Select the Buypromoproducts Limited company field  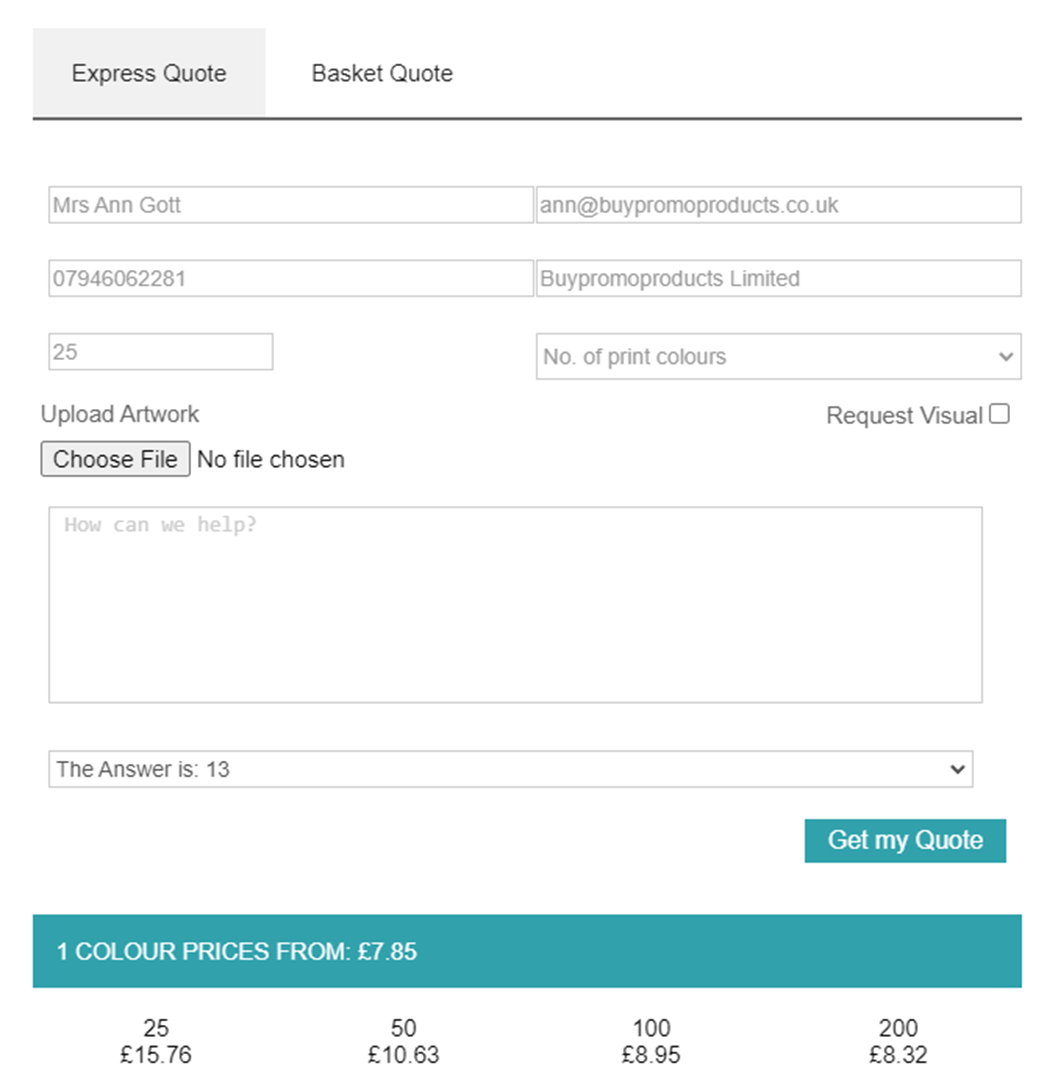coord(778,278)
